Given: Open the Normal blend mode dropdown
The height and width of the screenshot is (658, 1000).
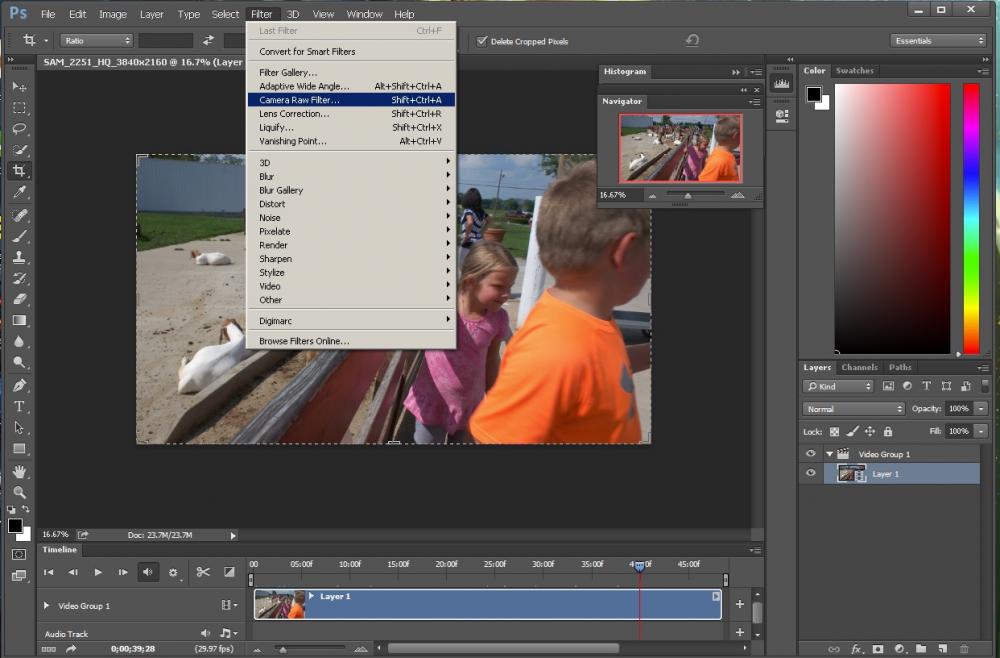Looking at the screenshot, I should [854, 409].
